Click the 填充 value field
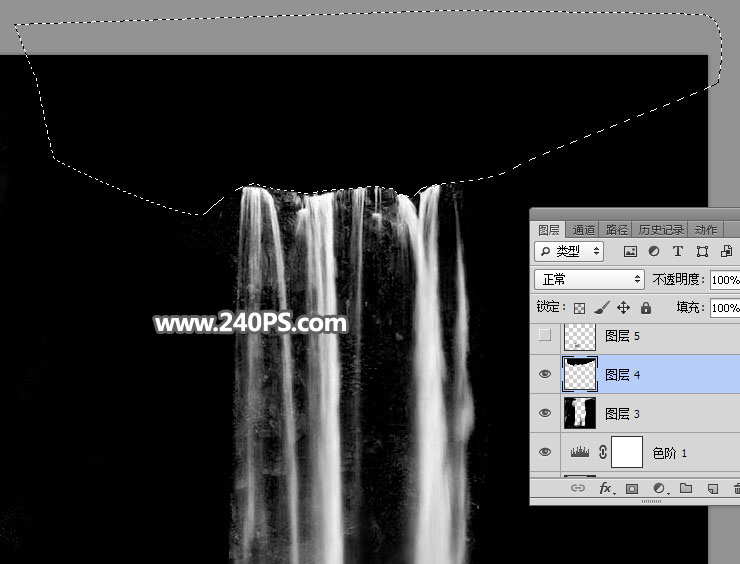Viewport: 740px width, 564px height. [725, 308]
